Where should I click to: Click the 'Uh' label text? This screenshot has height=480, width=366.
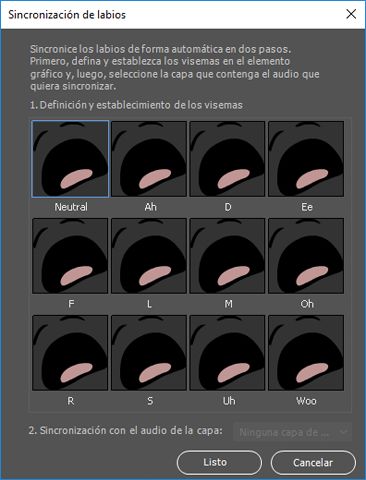coord(229,401)
